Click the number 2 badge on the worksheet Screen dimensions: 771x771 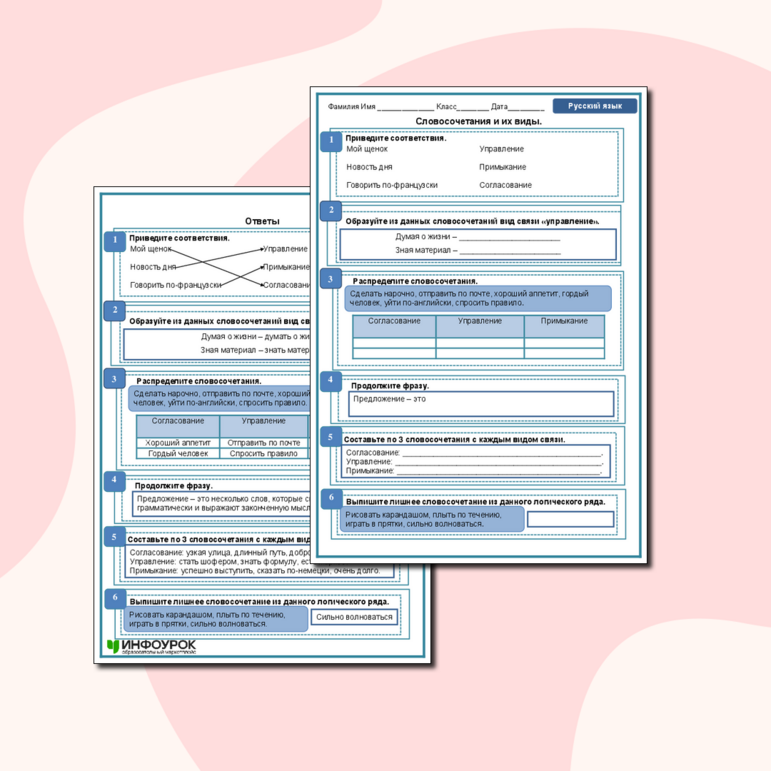pyautogui.click(x=330, y=211)
